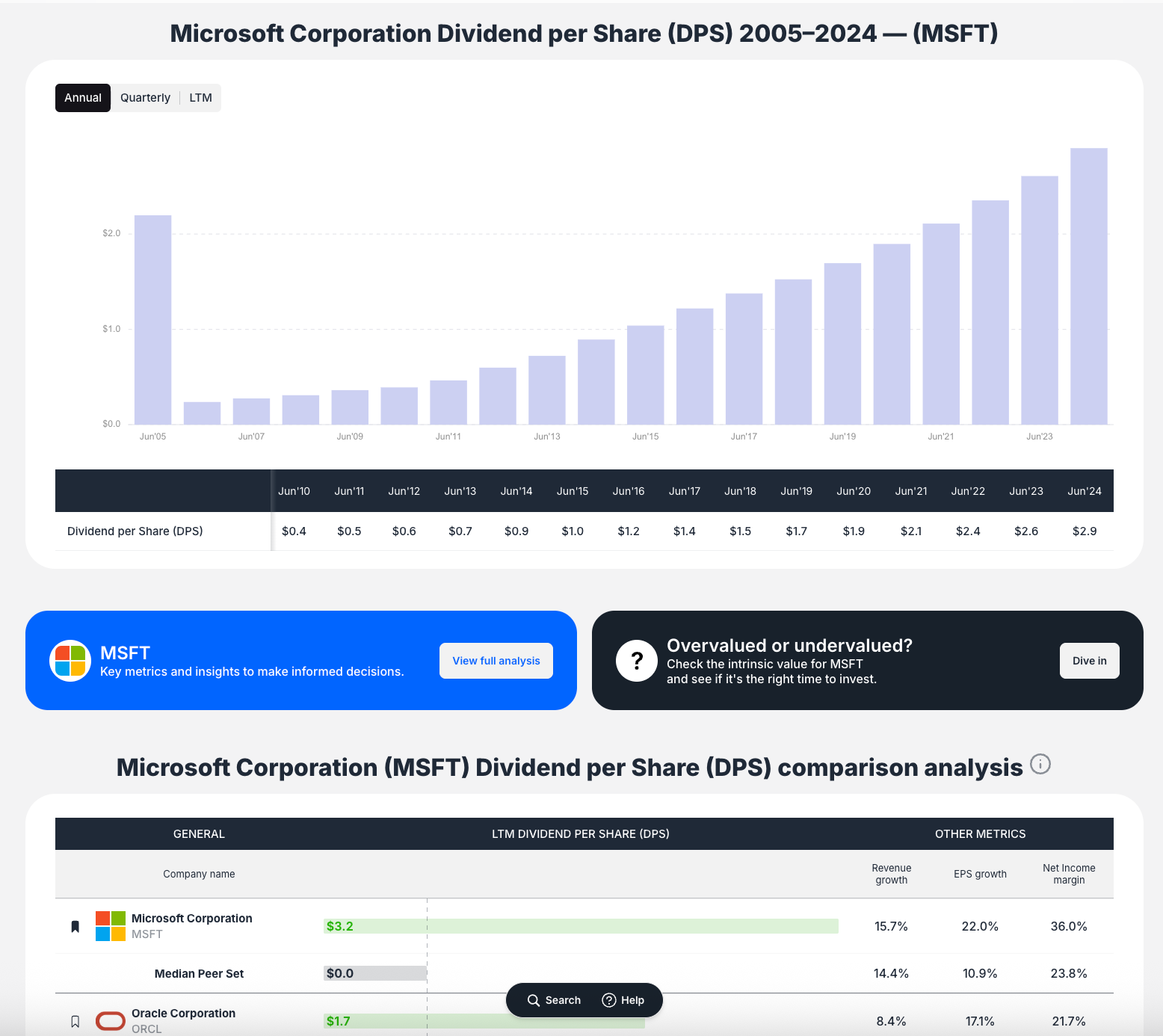This screenshot has height=1036, width=1163.
Task: Click the $0.4 DPS value cell
Action: [294, 531]
